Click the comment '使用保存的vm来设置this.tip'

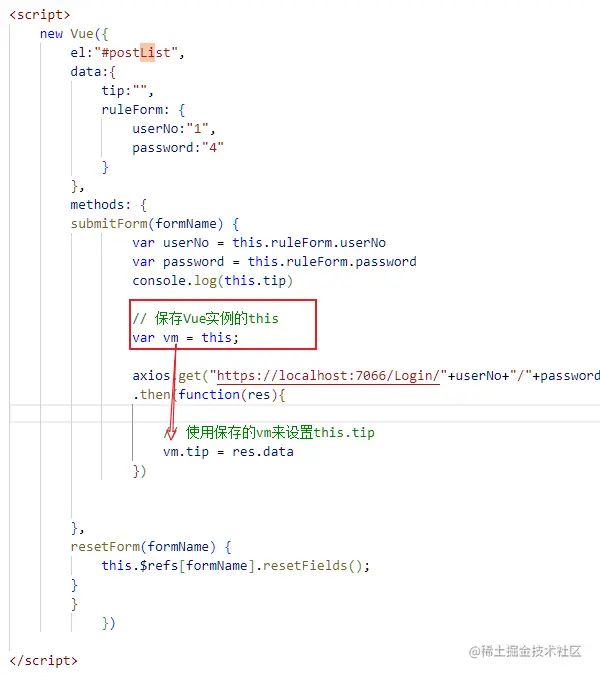tap(280, 433)
